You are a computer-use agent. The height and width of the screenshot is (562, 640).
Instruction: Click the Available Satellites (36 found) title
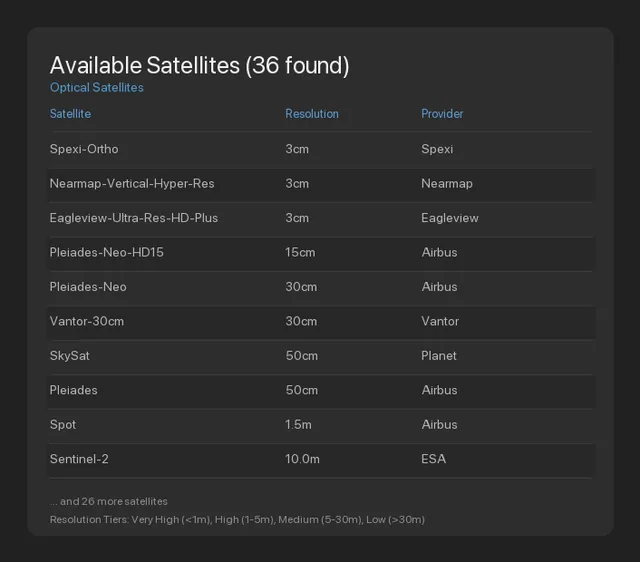click(x=200, y=65)
